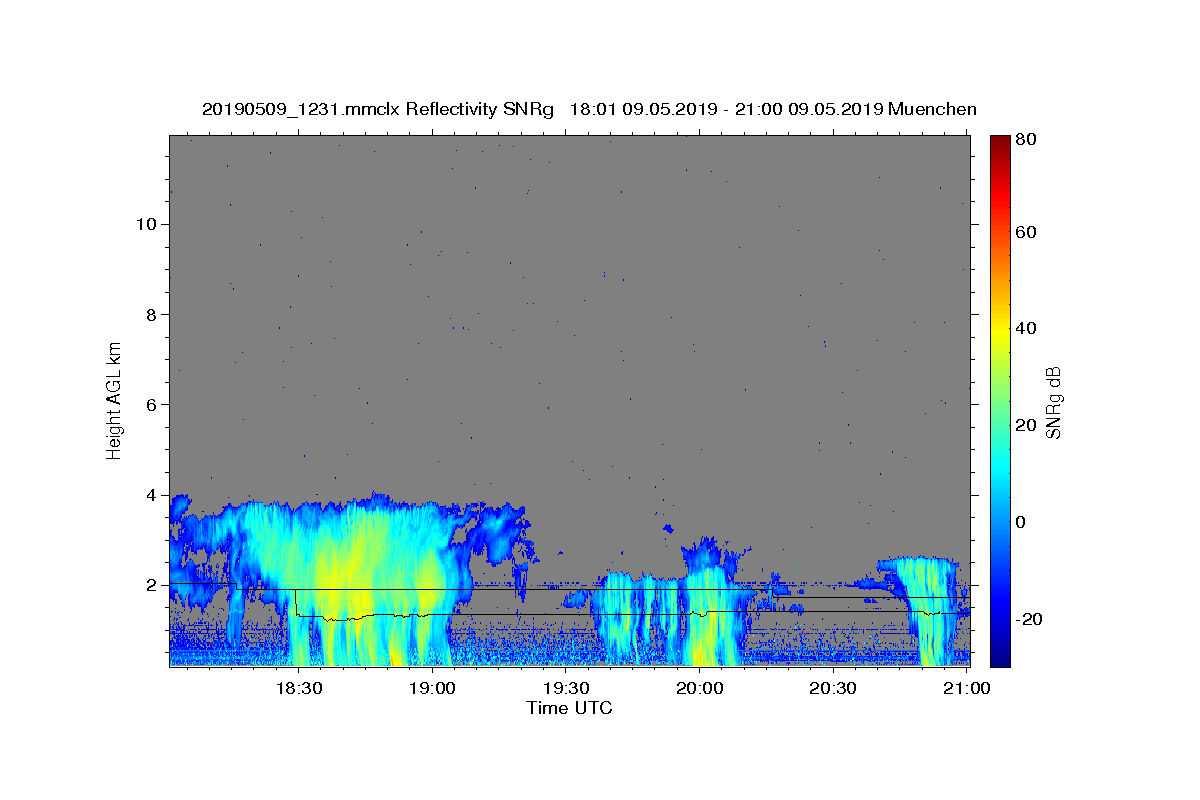Click the 'Height AGL km' axis label
This screenshot has height=800, width=1200.
(114, 400)
